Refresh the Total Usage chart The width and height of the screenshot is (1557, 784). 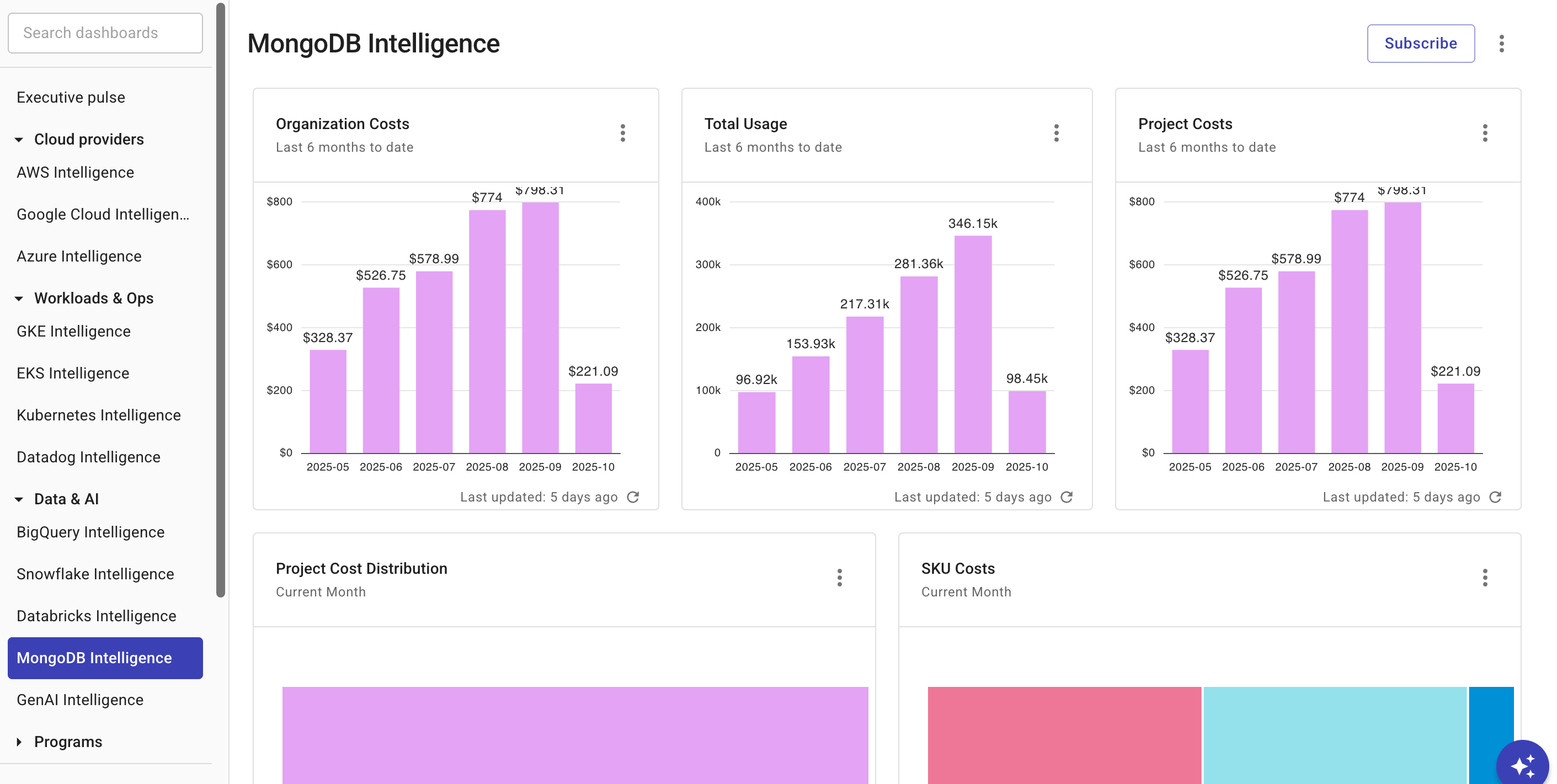pyautogui.click(x=1067, y=497)
